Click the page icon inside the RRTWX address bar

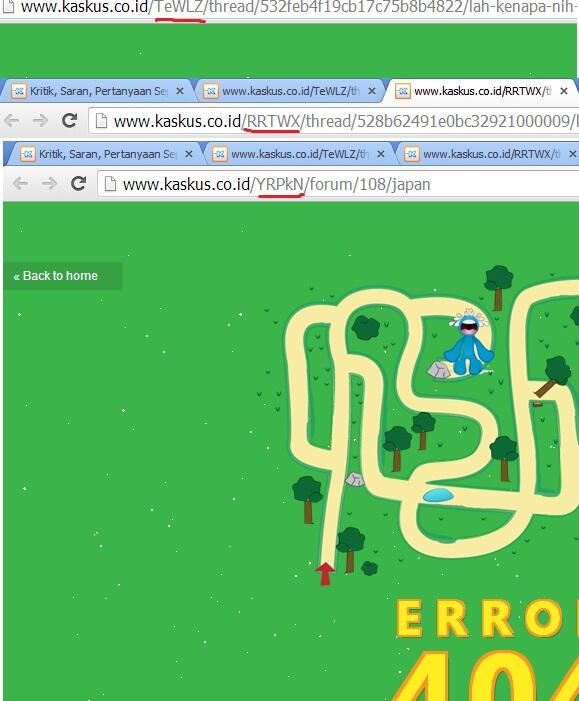(x=101, y=121)
